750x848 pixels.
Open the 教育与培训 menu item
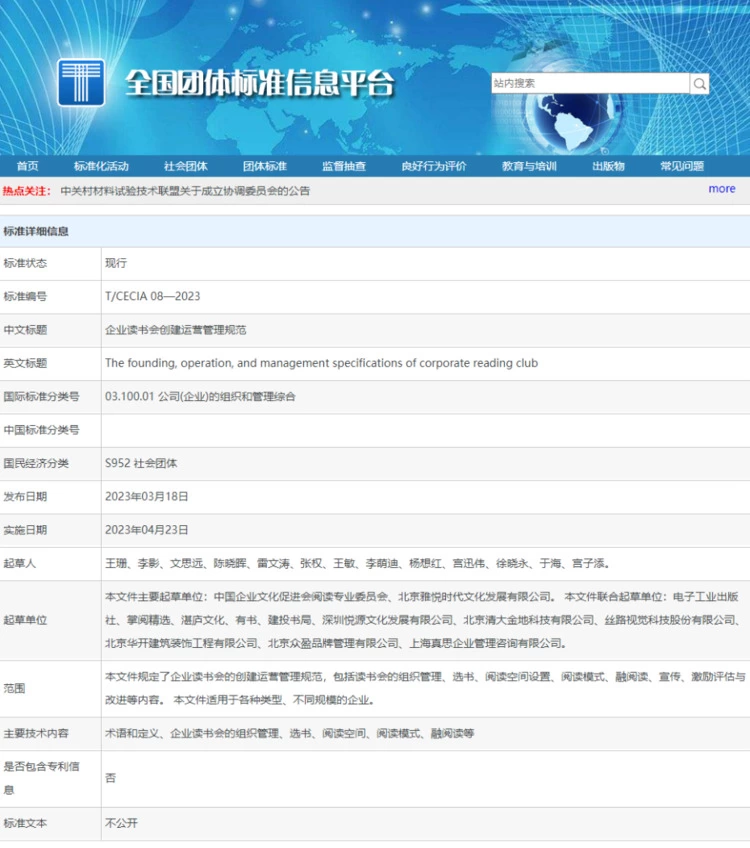tap(529, 166)
